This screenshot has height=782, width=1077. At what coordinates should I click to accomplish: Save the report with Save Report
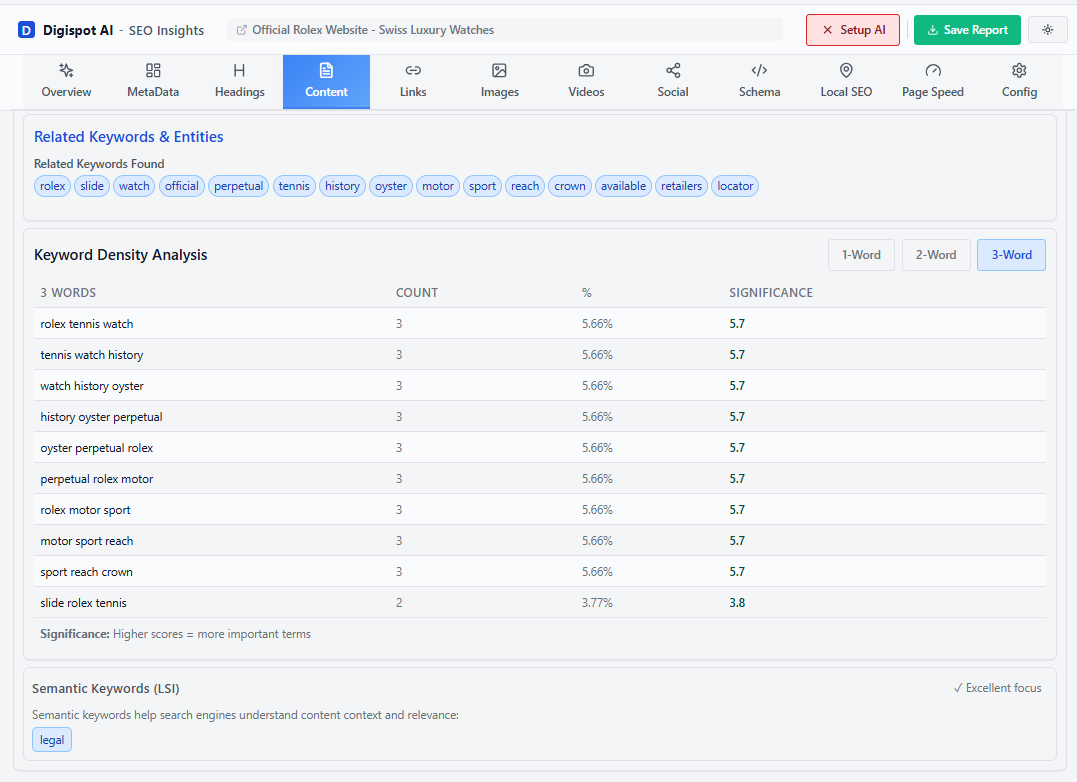(x=966, y=29)
